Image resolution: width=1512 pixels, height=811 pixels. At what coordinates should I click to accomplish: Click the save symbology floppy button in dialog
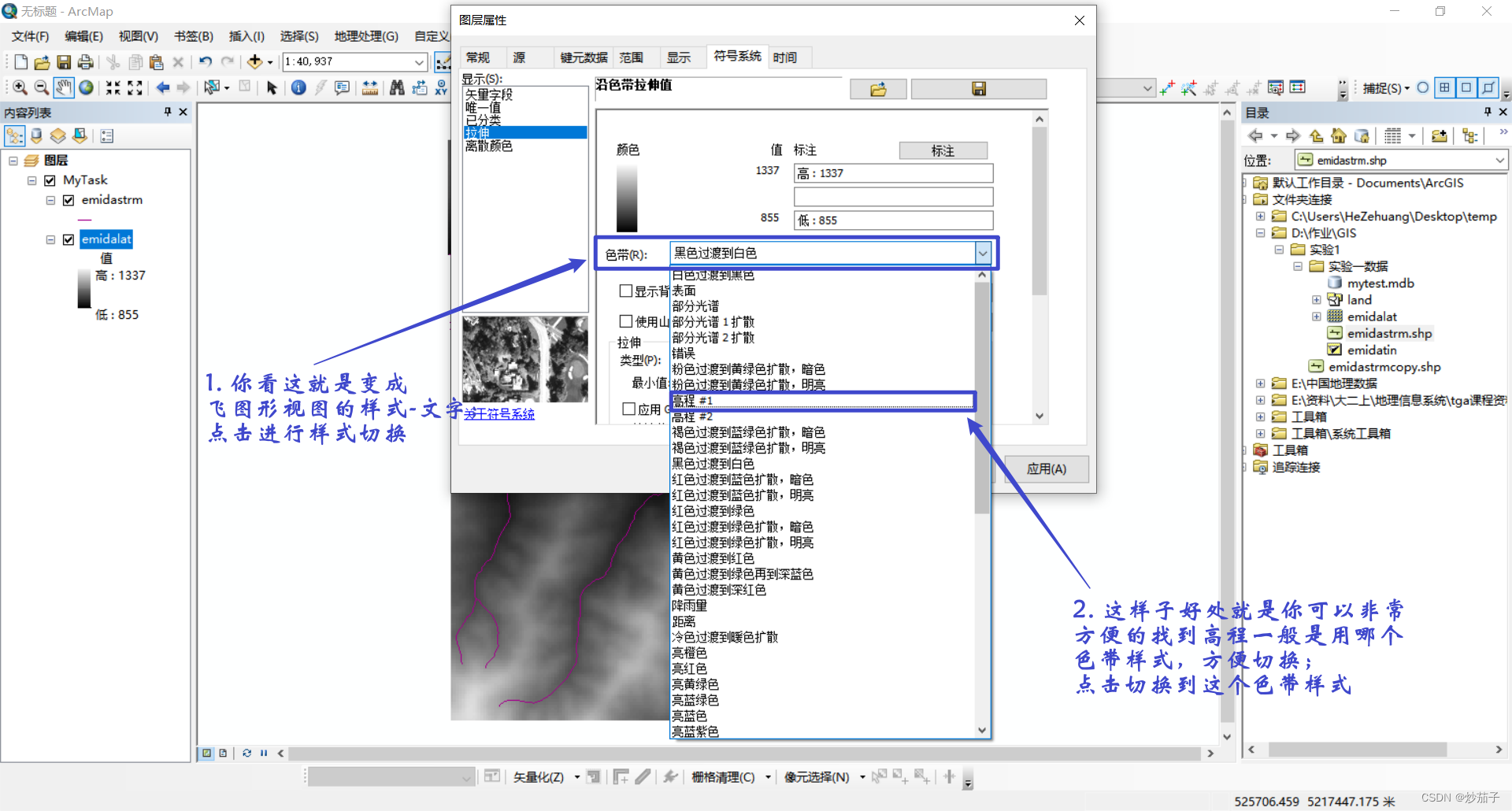[979, 89]
